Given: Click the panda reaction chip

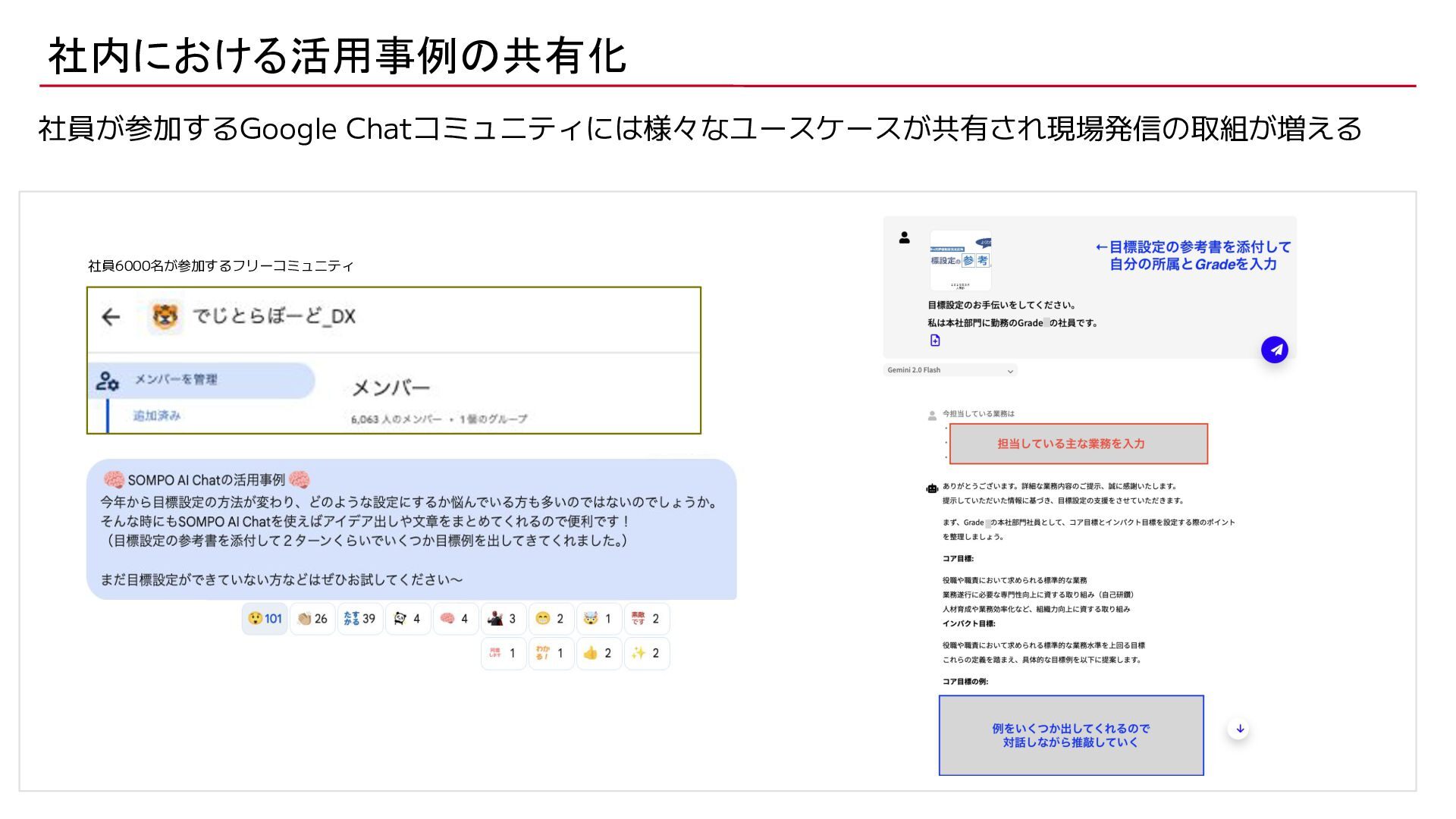Looking at the screenshot, I should tap(408, 619).
